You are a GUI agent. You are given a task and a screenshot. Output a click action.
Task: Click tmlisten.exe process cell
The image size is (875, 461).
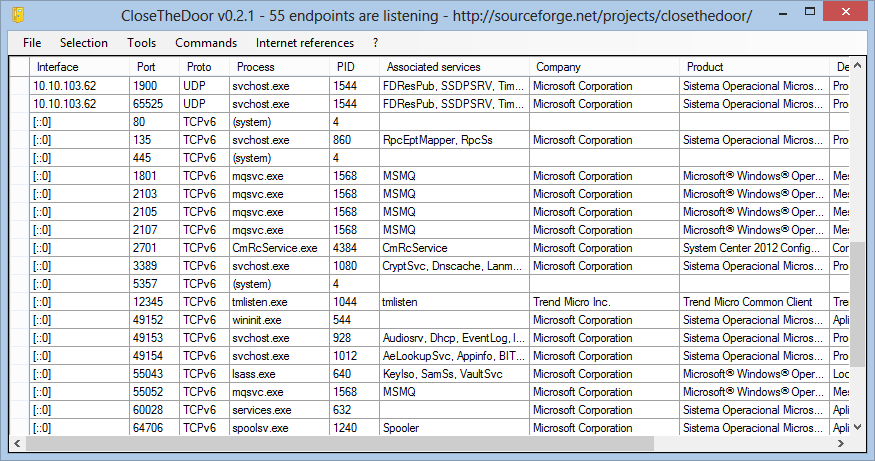coord(279,302)
